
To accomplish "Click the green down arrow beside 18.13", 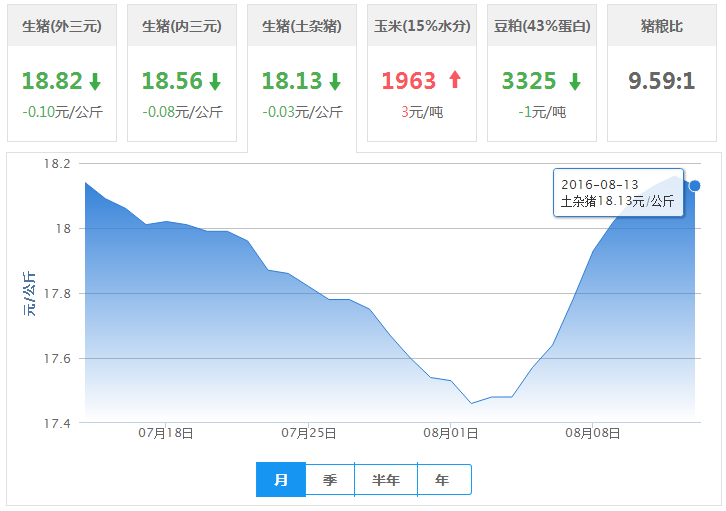I will click(x=335, y=82).
